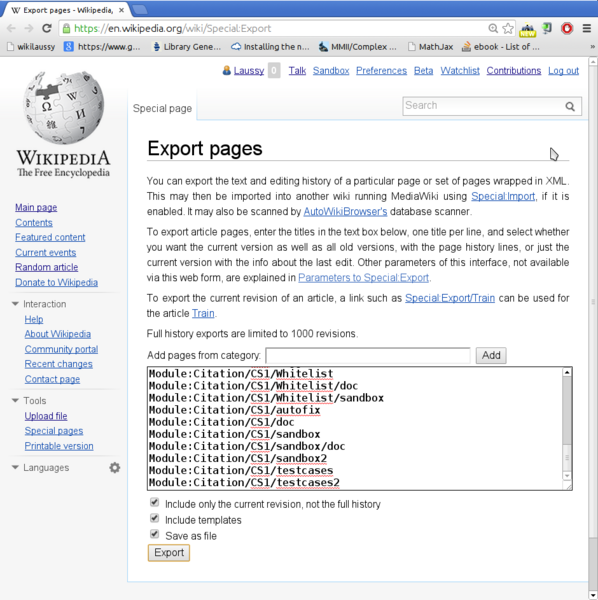Screen dimensions: 598x600
Task: Click the green padlock security icon
Action: pyautogui.click(x=66, y=28)
